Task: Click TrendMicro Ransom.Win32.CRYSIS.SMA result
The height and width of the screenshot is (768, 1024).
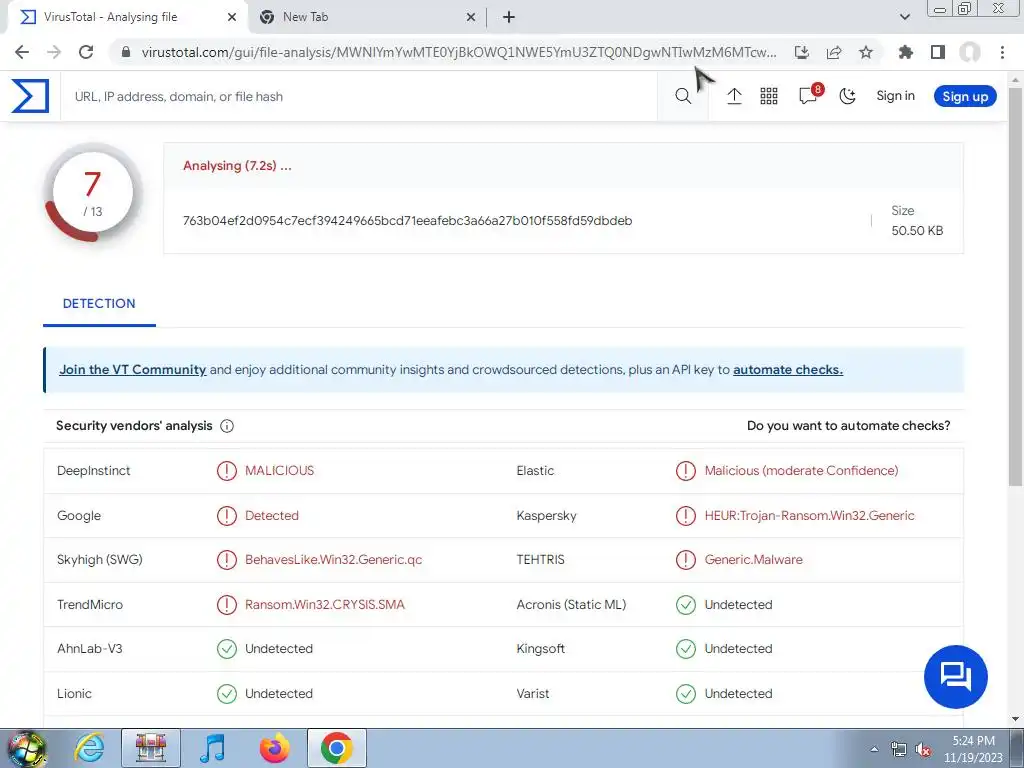Action: 325,605
